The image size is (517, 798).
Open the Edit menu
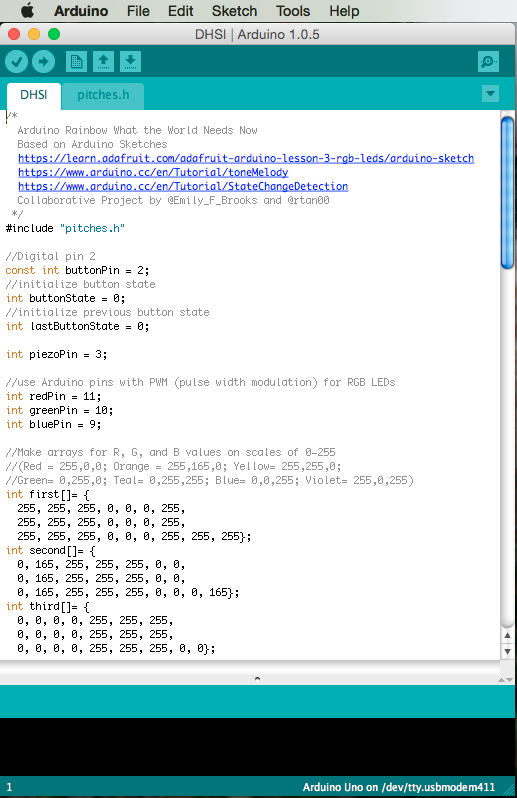181,11
